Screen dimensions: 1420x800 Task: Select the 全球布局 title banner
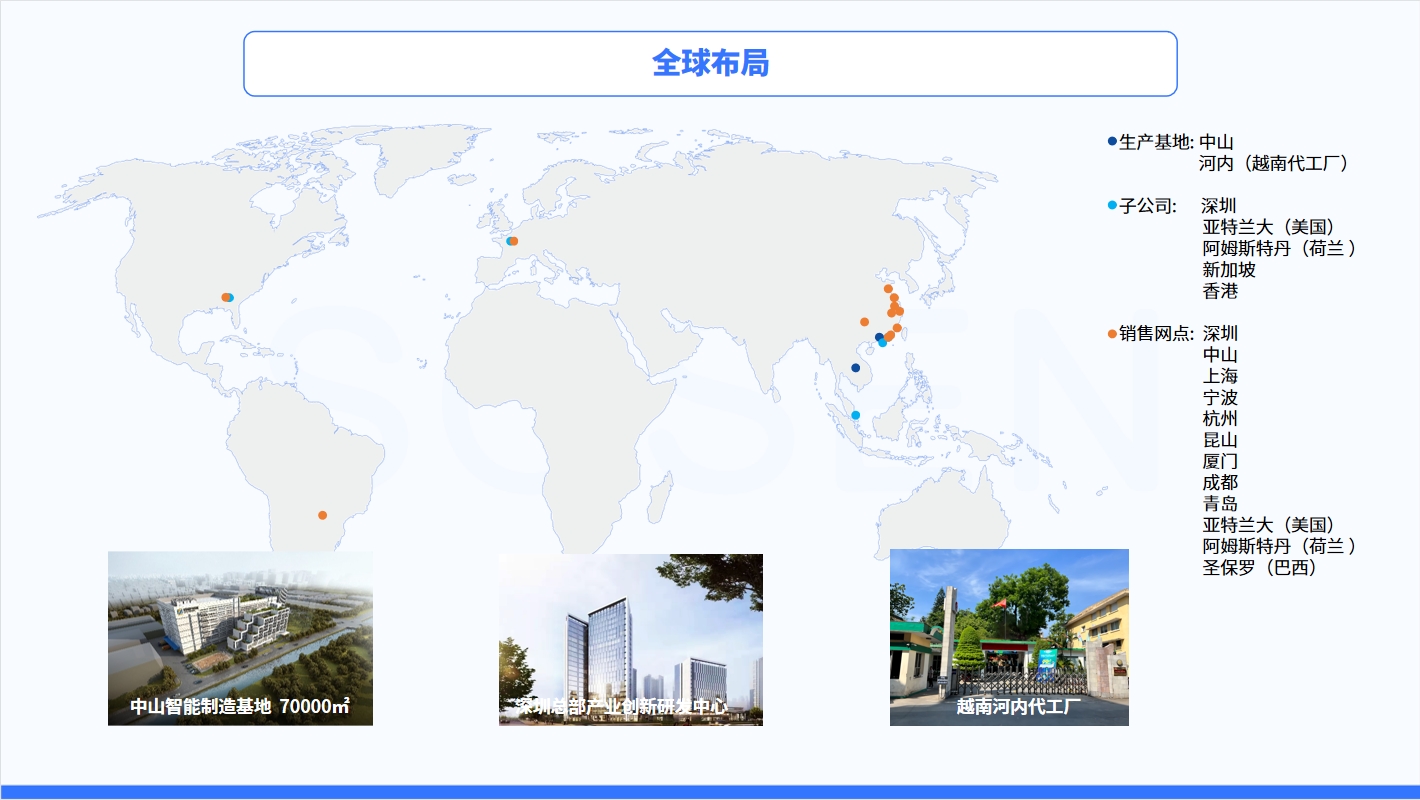[x=710, y=63]
